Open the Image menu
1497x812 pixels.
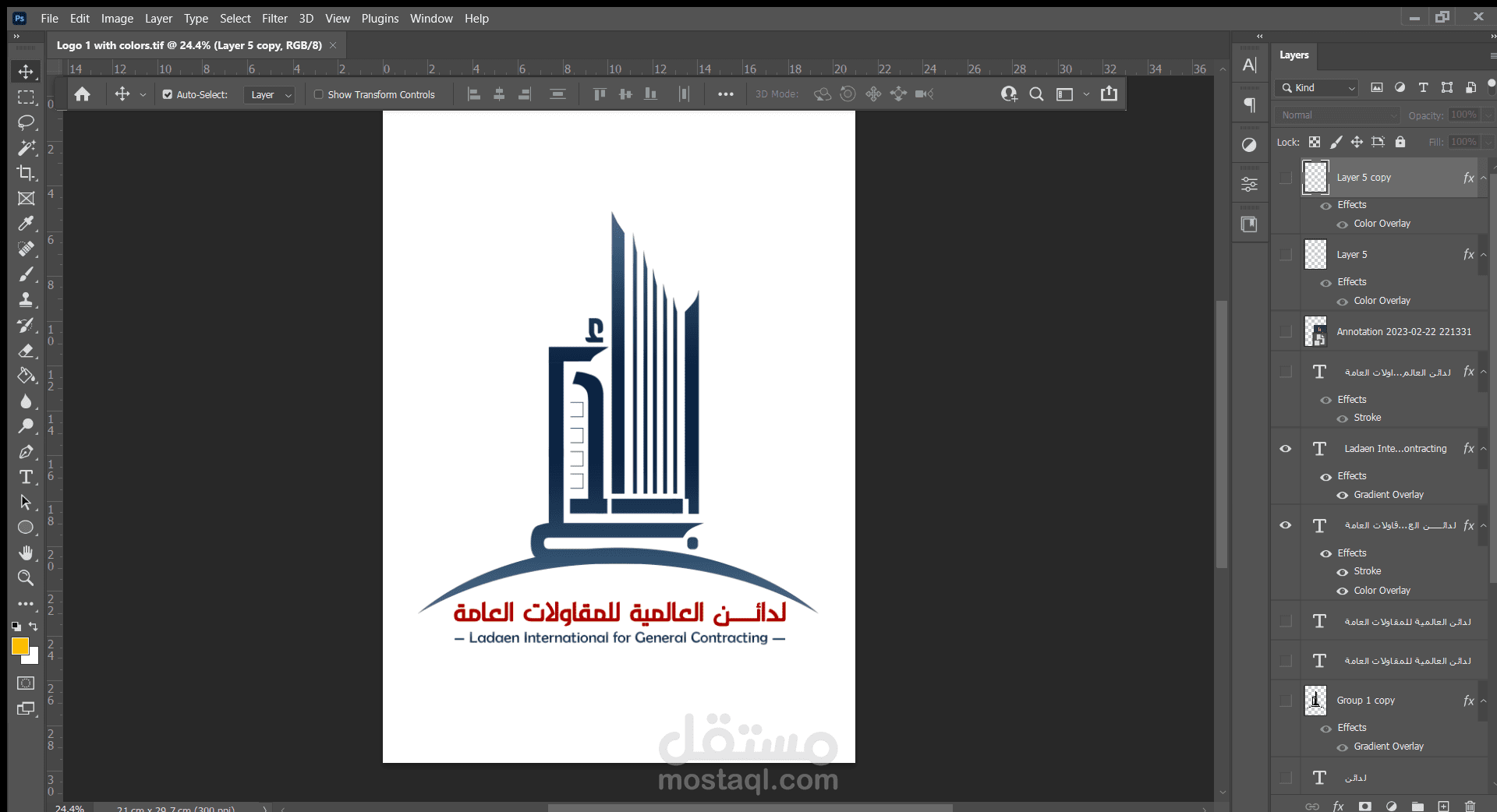click(117, 18)
